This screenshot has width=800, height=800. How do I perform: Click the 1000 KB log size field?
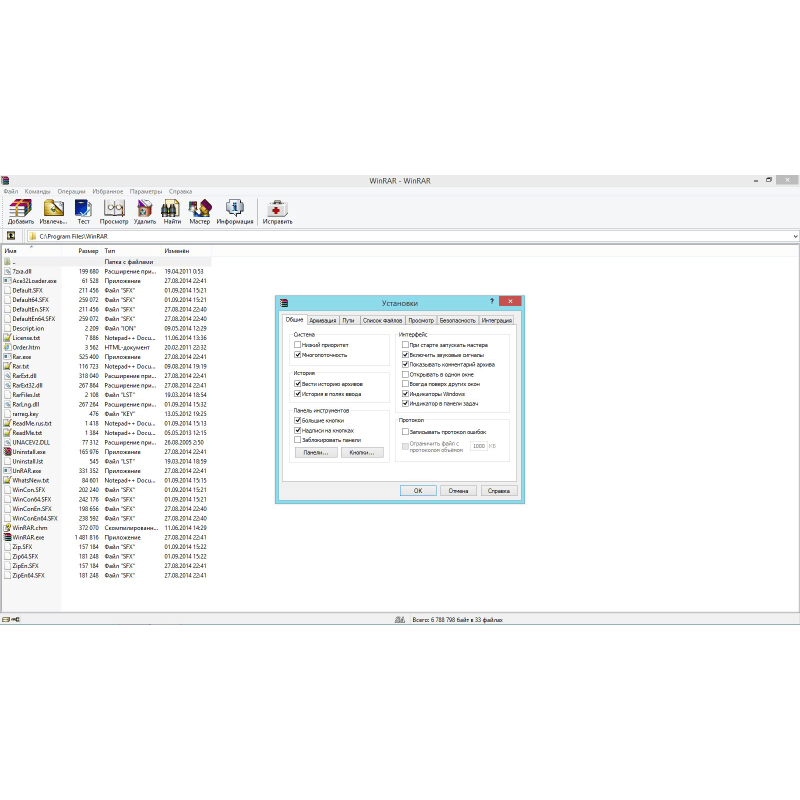click(480, 446)
